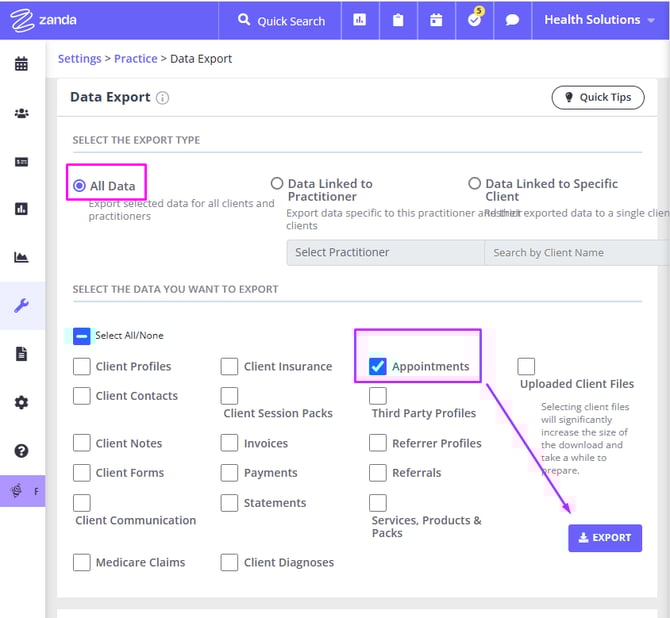The height and width of the screenshot is (618, 670).
Task: Open the Select Practitioner dropdown
Action: [384, 252]
